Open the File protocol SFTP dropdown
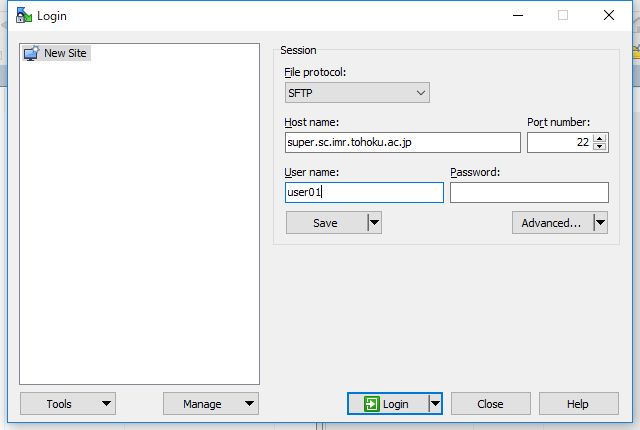Screen dimensions: 640x430 coord(357,93)
